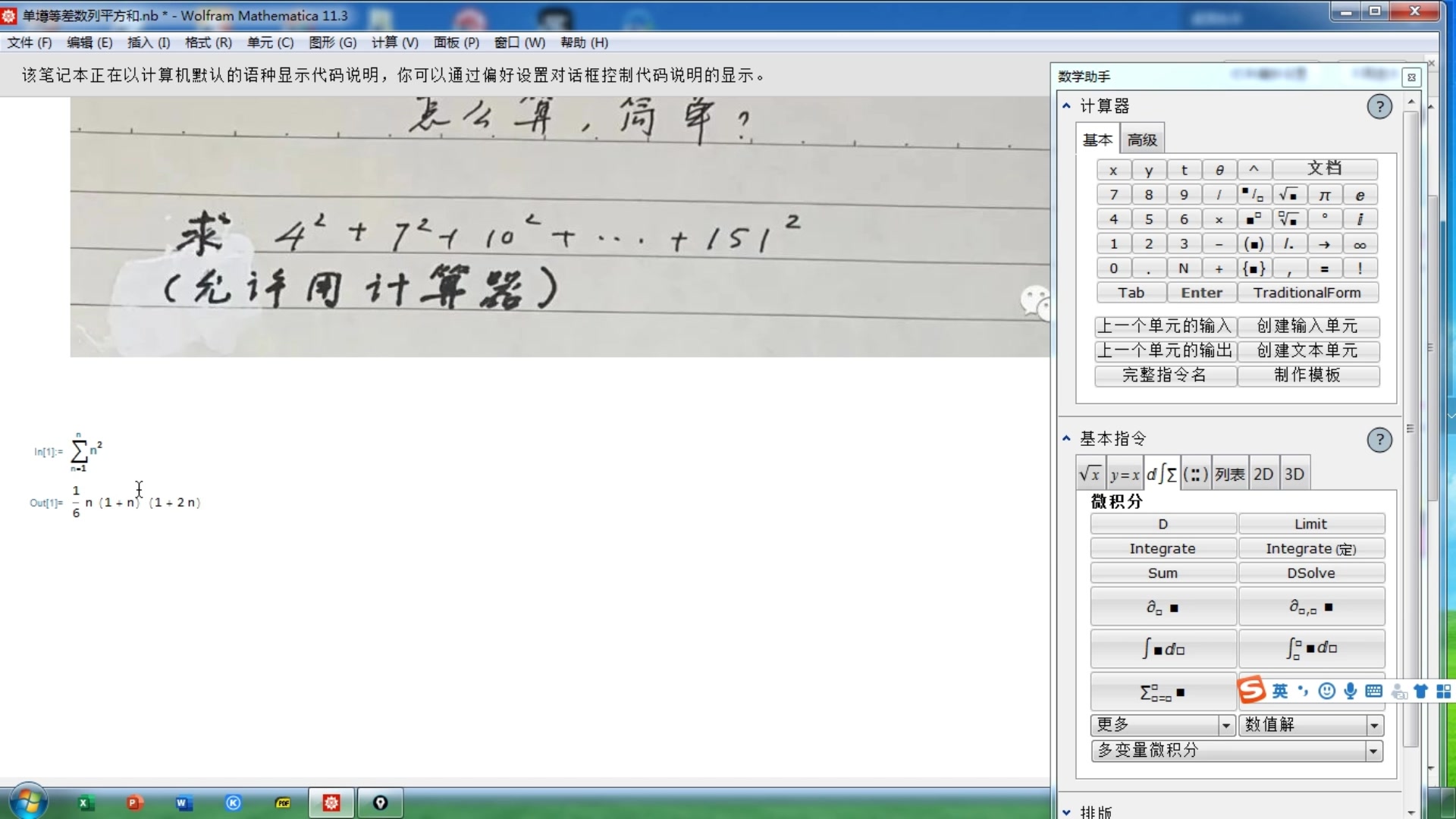Click the caret ^ key
The height and width of the screenshot is (819, 1456).
(1253, 170)
